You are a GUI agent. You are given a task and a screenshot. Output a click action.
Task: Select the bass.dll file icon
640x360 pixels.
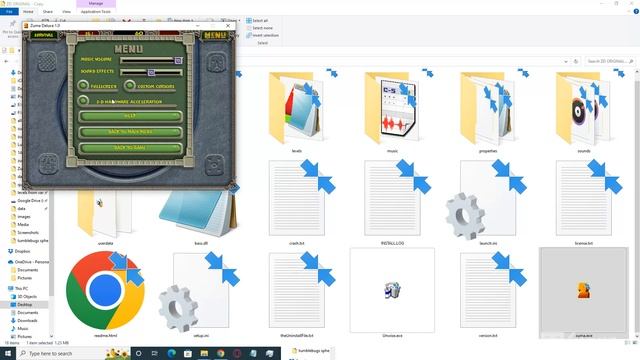(199, 212)
